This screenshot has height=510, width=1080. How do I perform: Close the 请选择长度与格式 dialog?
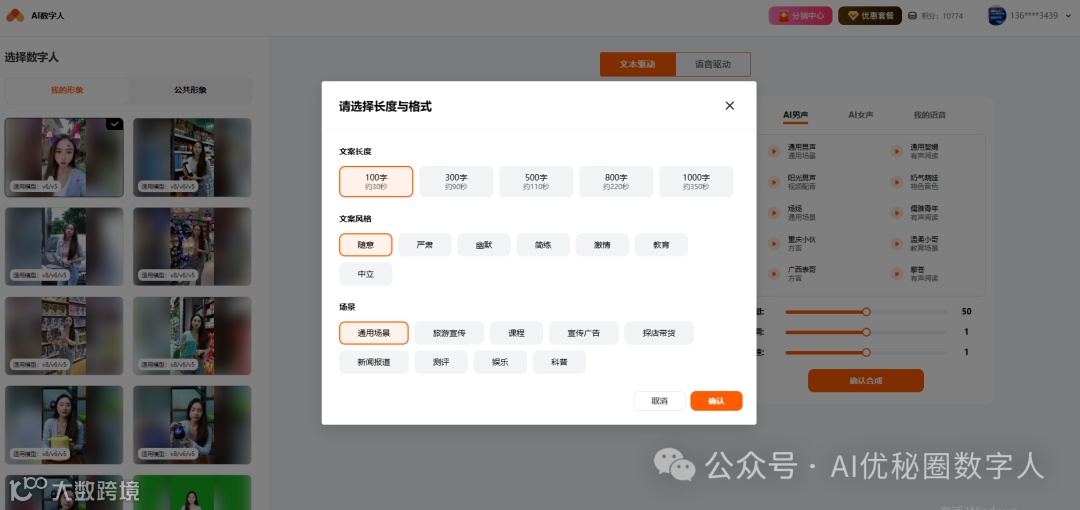tap(729, 105)
